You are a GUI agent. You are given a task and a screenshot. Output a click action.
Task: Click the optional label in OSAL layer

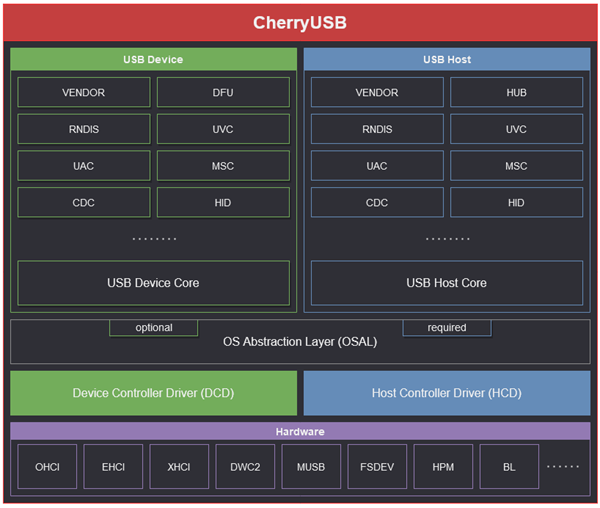[154, 328]
